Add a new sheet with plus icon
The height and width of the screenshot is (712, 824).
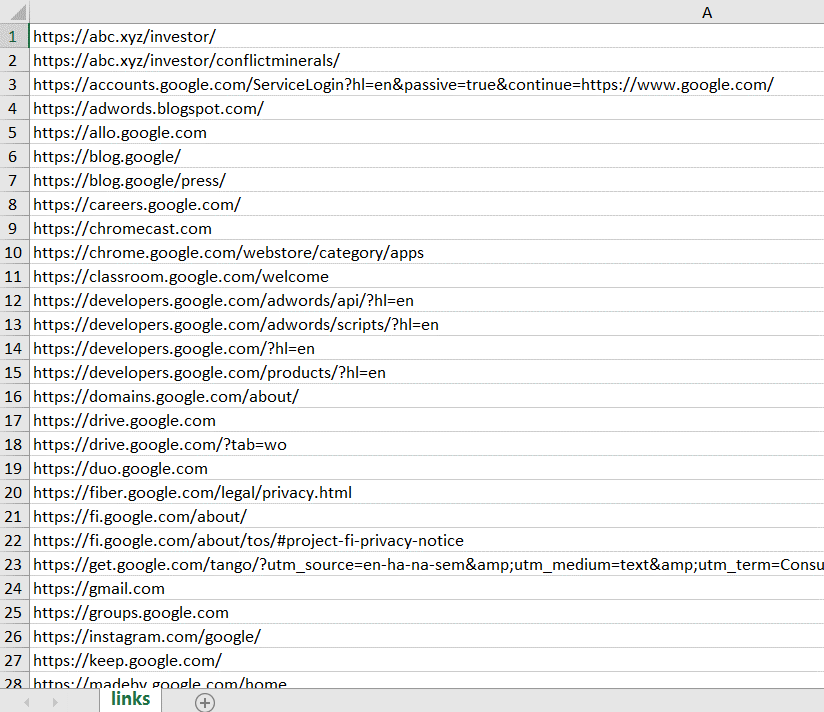click(205, 702)
